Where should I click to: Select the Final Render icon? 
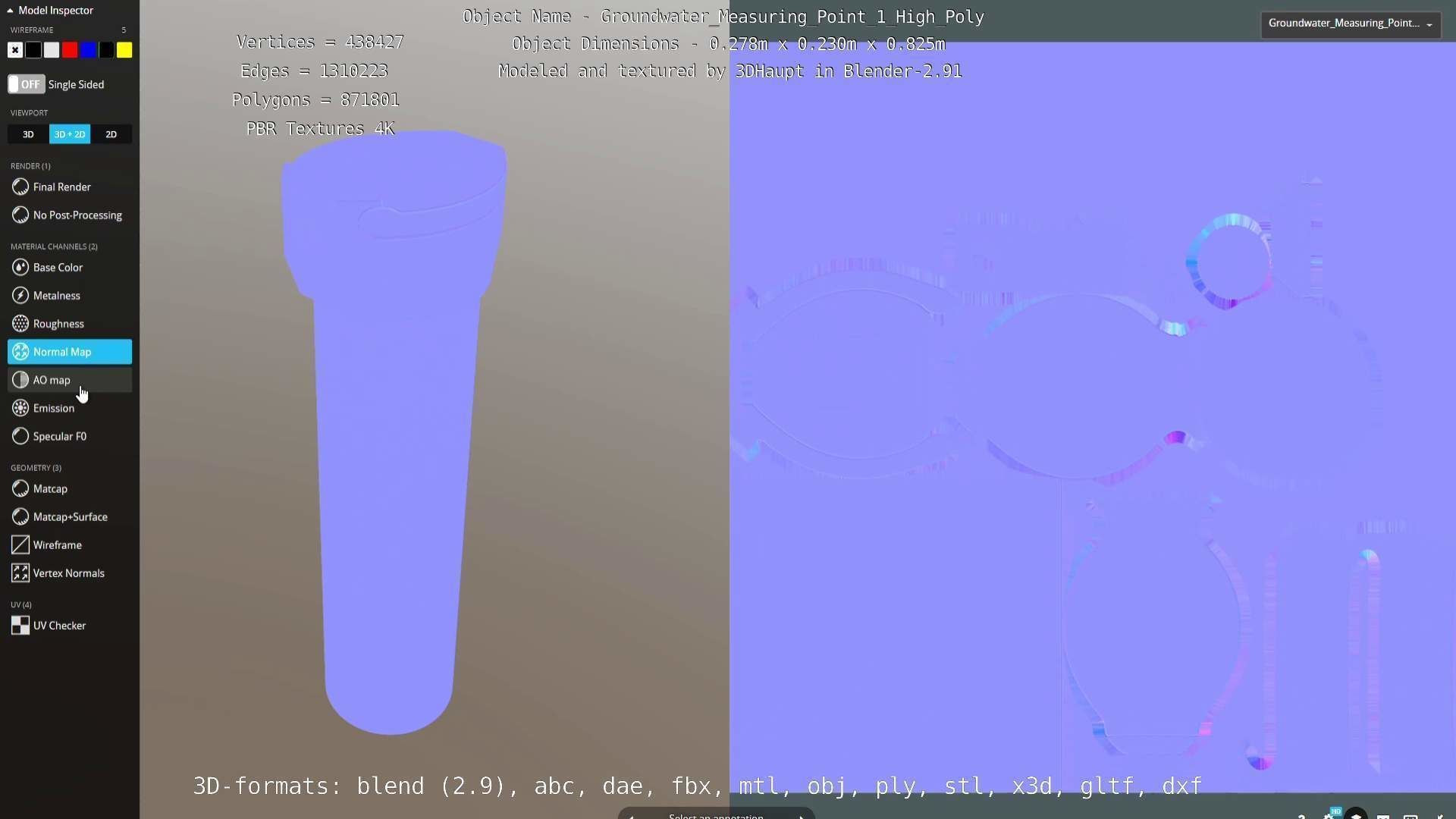point(20,187)
